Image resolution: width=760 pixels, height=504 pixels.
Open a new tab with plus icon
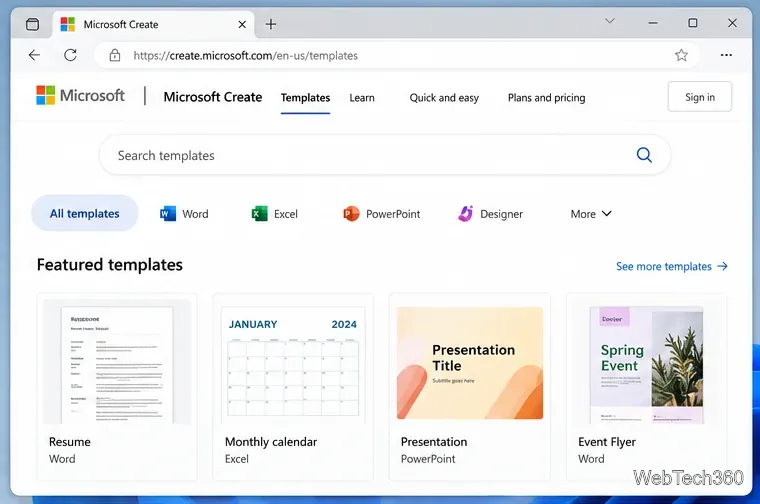tap(271, 24)
